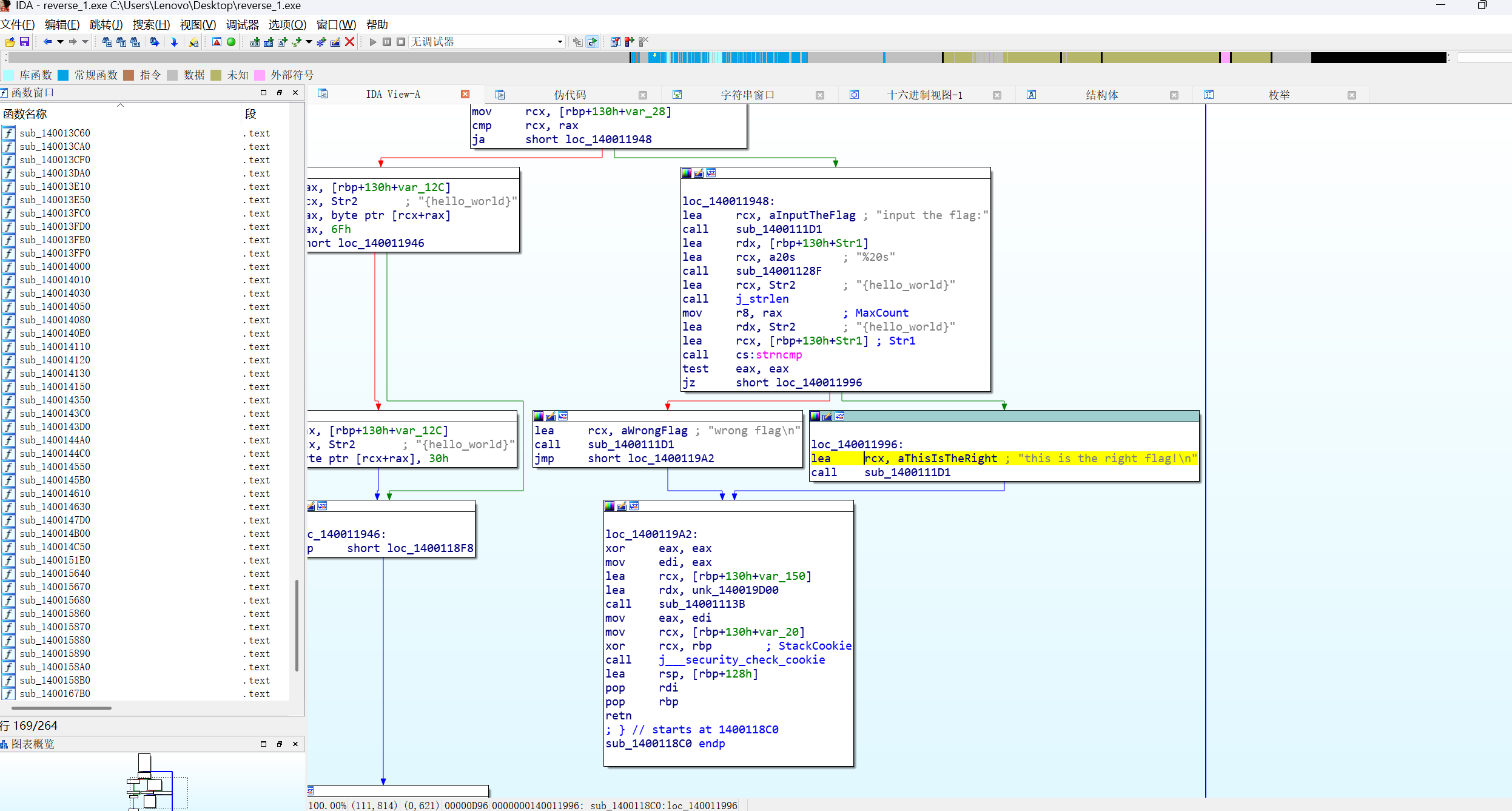Screen dimensions: 1512x811
Task: Select sub_140014000 in the functions list
Action: (55, 267)
